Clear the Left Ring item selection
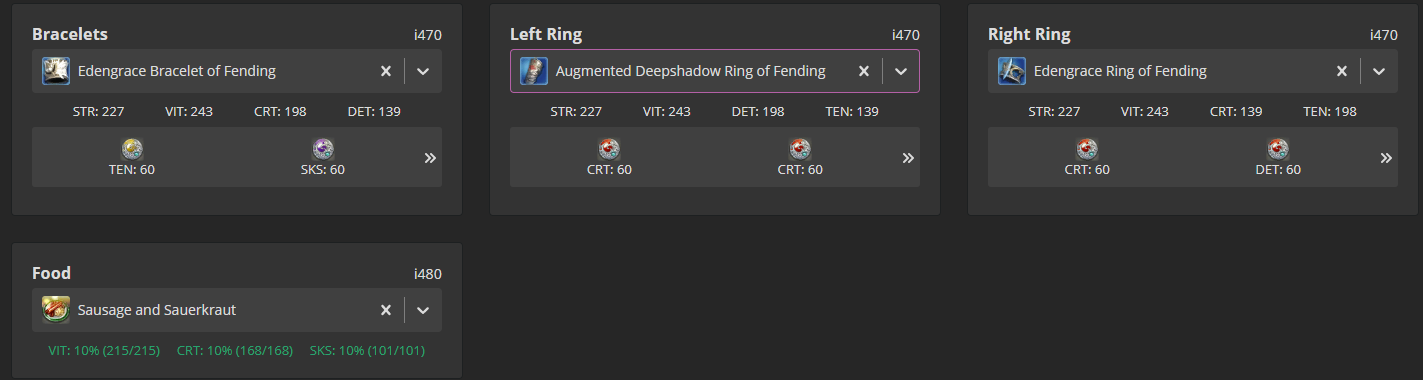This screenshot has height=380, width=1423. (x=864, y=71)
